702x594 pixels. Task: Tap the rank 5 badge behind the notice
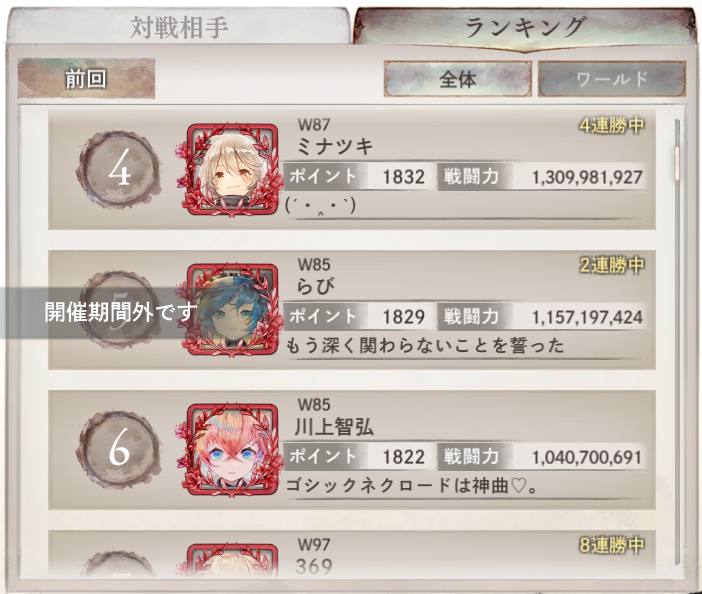tap(120, 310)
